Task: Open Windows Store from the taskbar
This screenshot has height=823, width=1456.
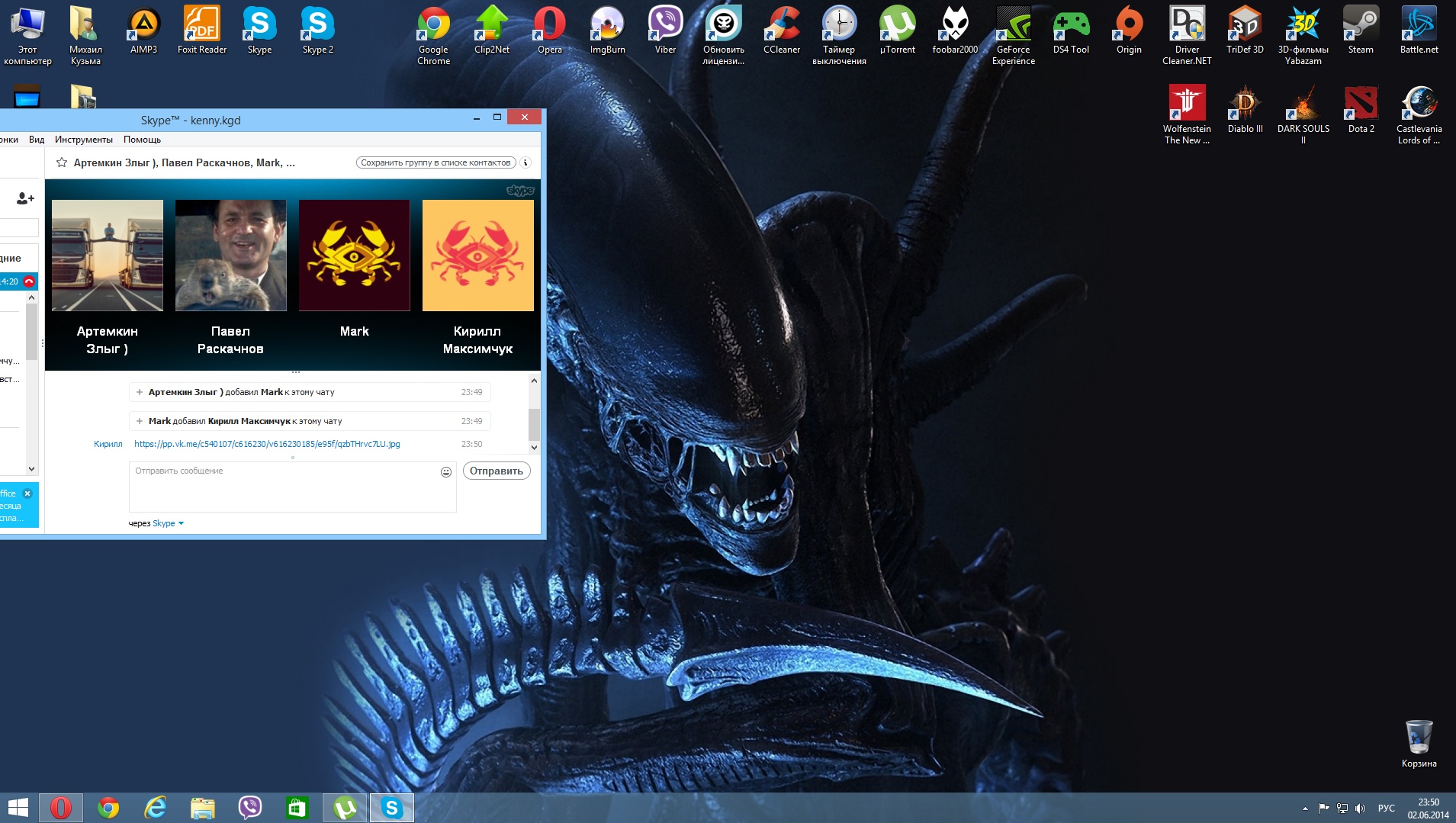Action: 297,808
